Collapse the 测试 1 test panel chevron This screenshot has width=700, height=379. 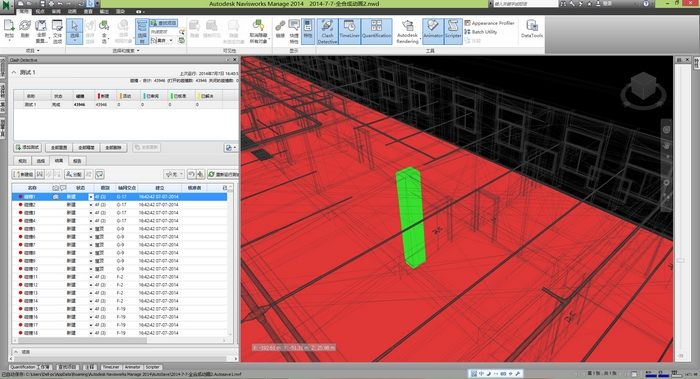pyautogui.click(x=14, y=72)
